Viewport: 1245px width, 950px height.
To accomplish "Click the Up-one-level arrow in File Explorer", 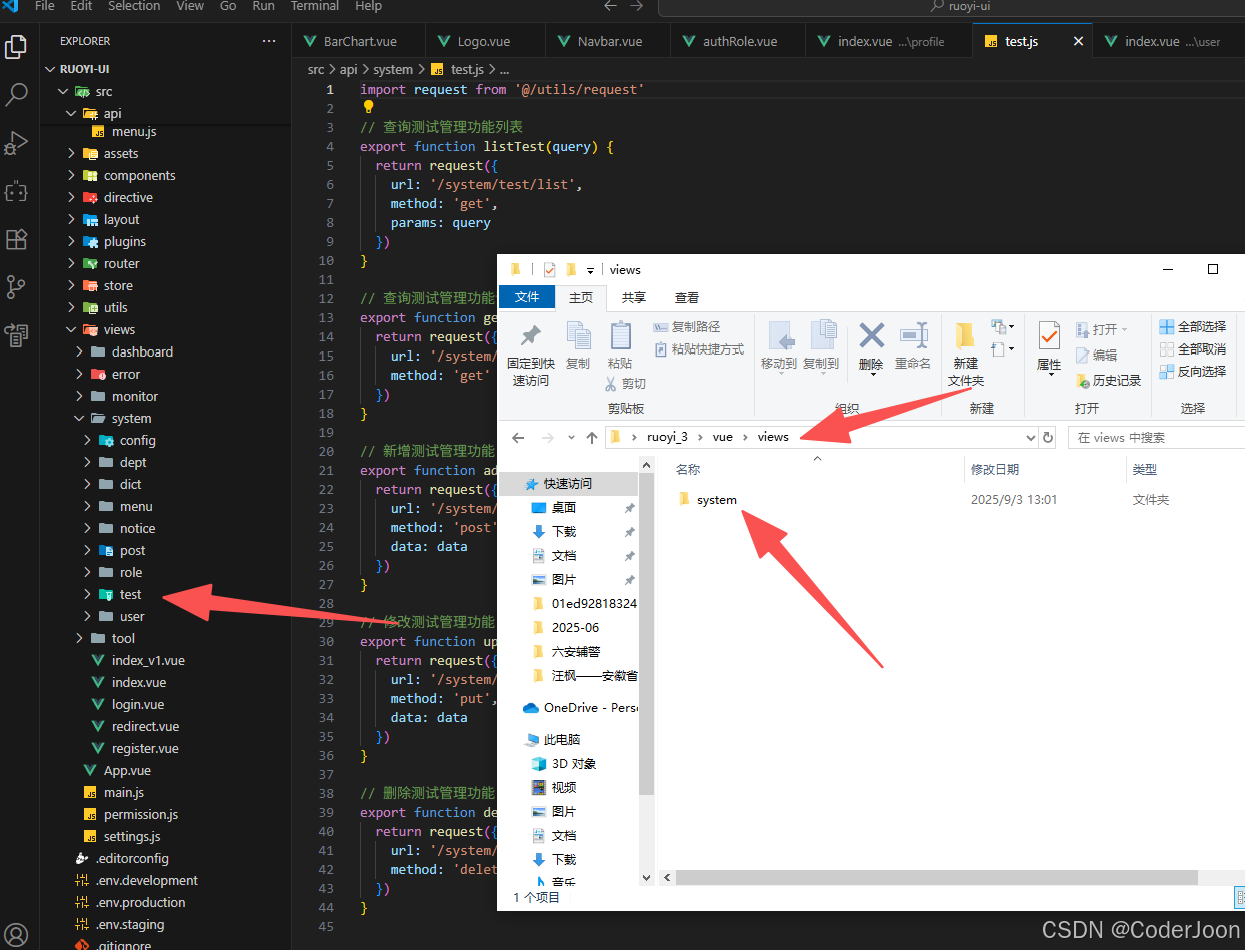I will [x=592, y=438].
